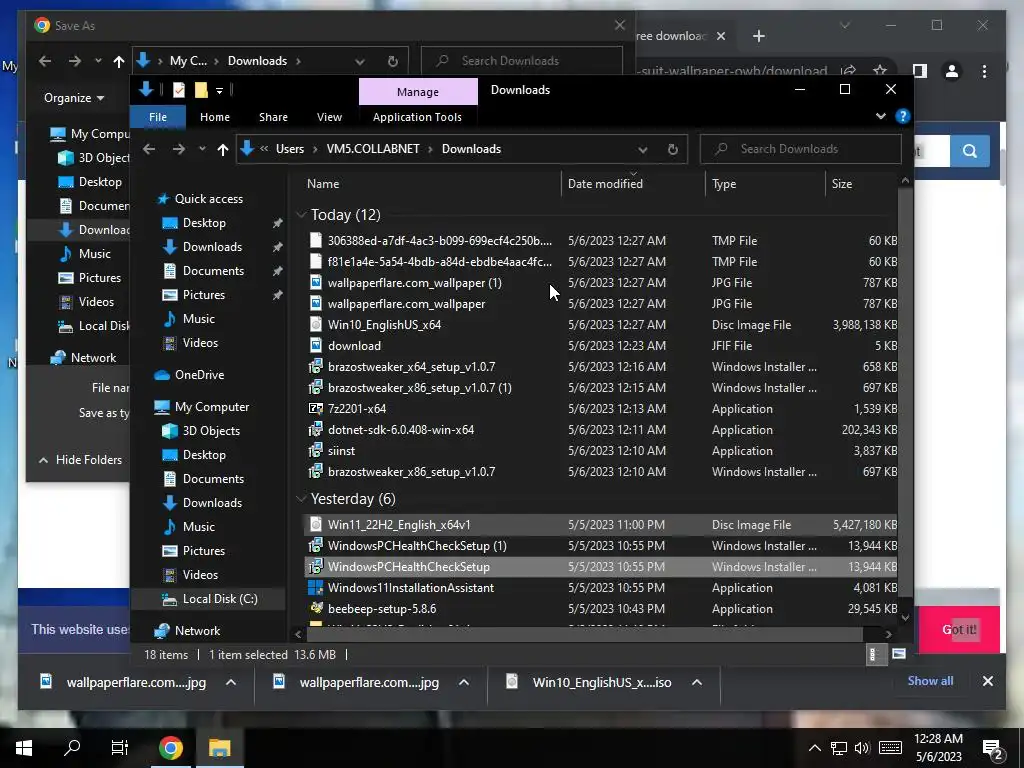Expand the ribbon with the chevron arrow
Viewport: 1024px width, 768px height.
point(880,116)
